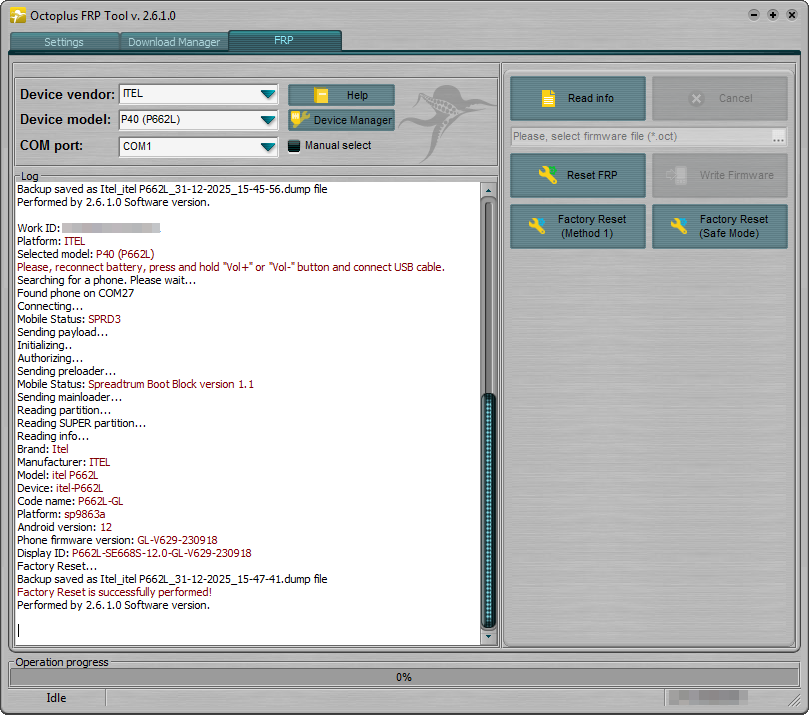Click the wrench icon on Device Manager button

[x=300, y=119]
